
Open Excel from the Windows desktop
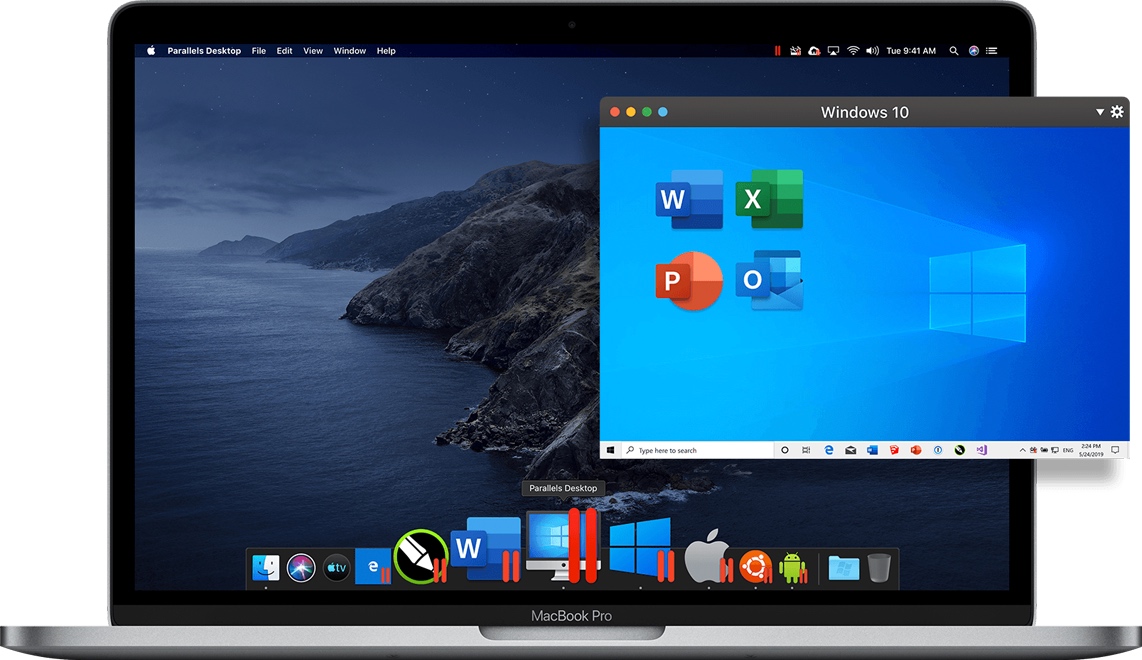[768, 198]
